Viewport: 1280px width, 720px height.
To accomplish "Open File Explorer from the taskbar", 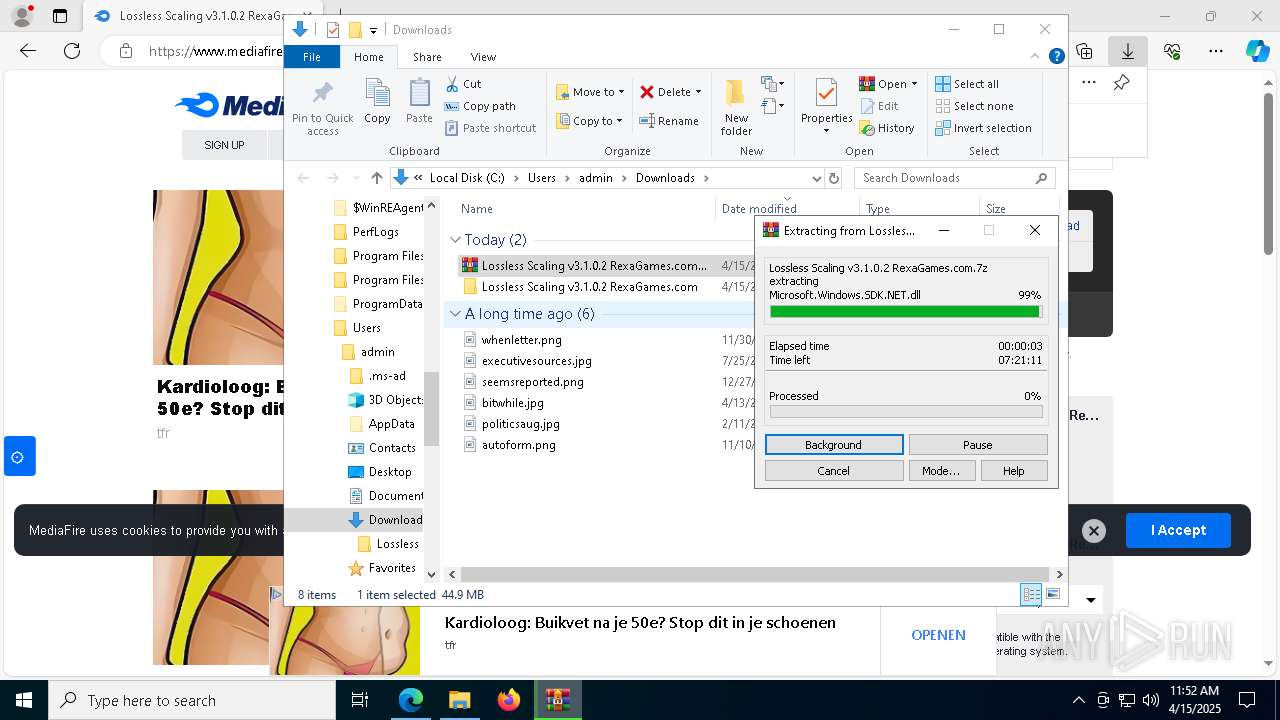I will coord(459,700).
